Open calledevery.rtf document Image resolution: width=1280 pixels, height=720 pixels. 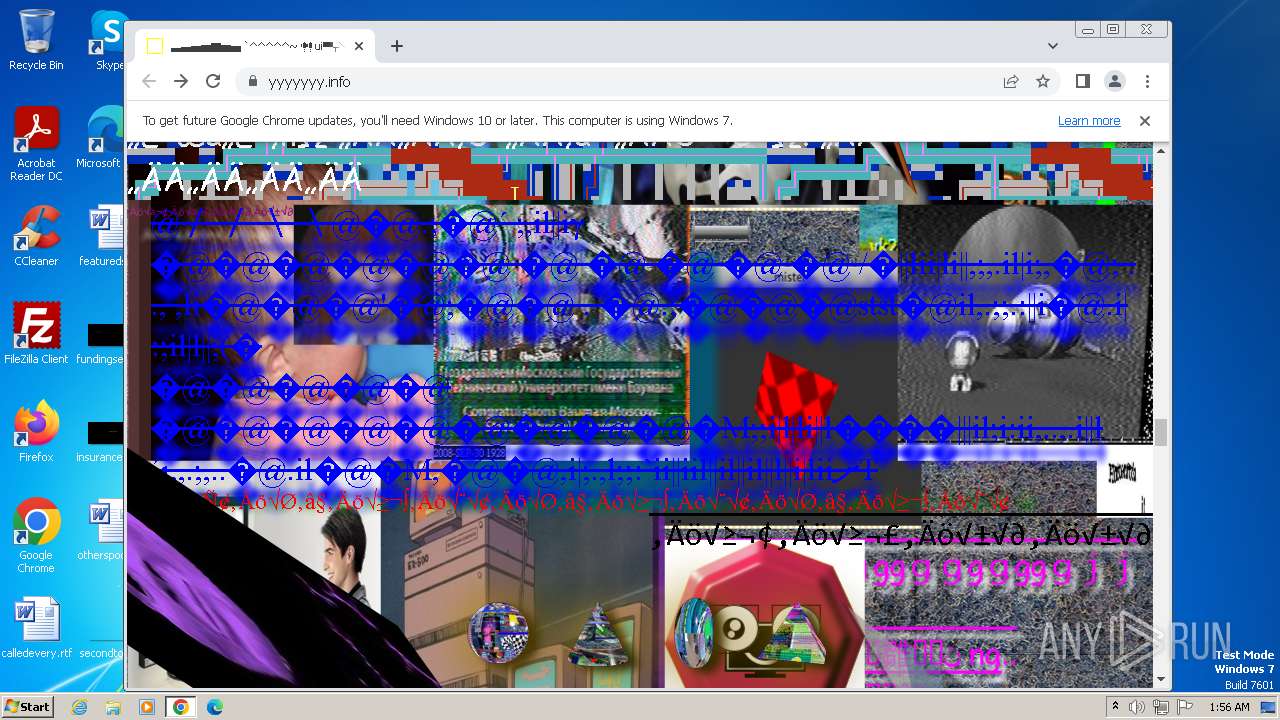[x=36, y=628]
